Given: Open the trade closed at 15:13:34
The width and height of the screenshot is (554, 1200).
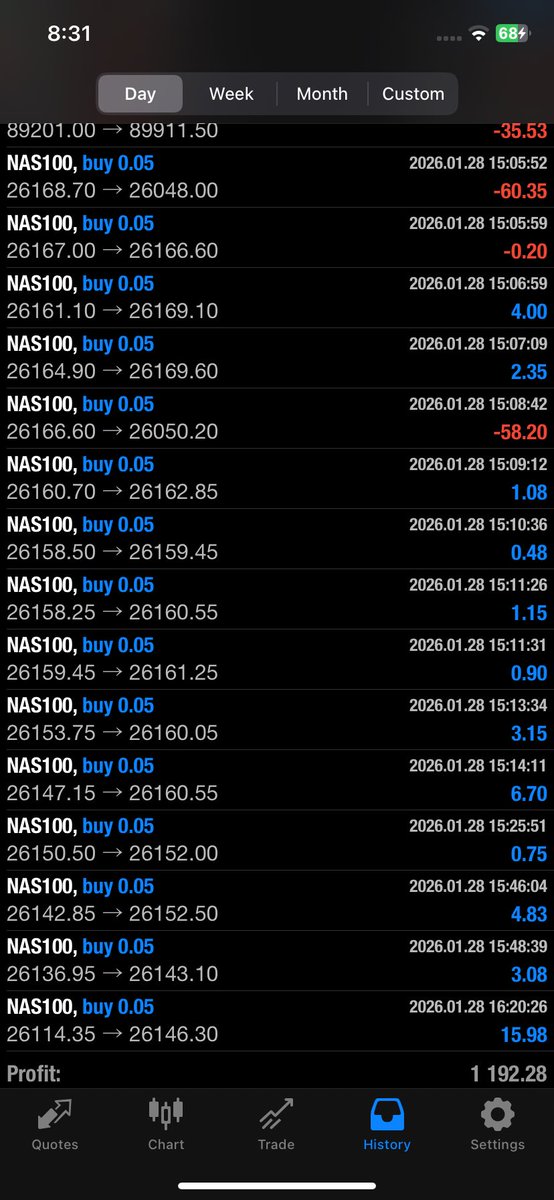Looking at the screenshot, I should 277,719.
